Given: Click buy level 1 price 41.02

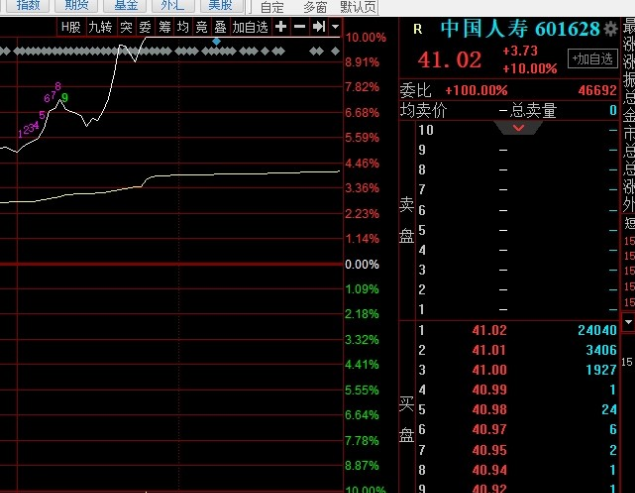Looking at the screenshot, I should pos(489,330).
